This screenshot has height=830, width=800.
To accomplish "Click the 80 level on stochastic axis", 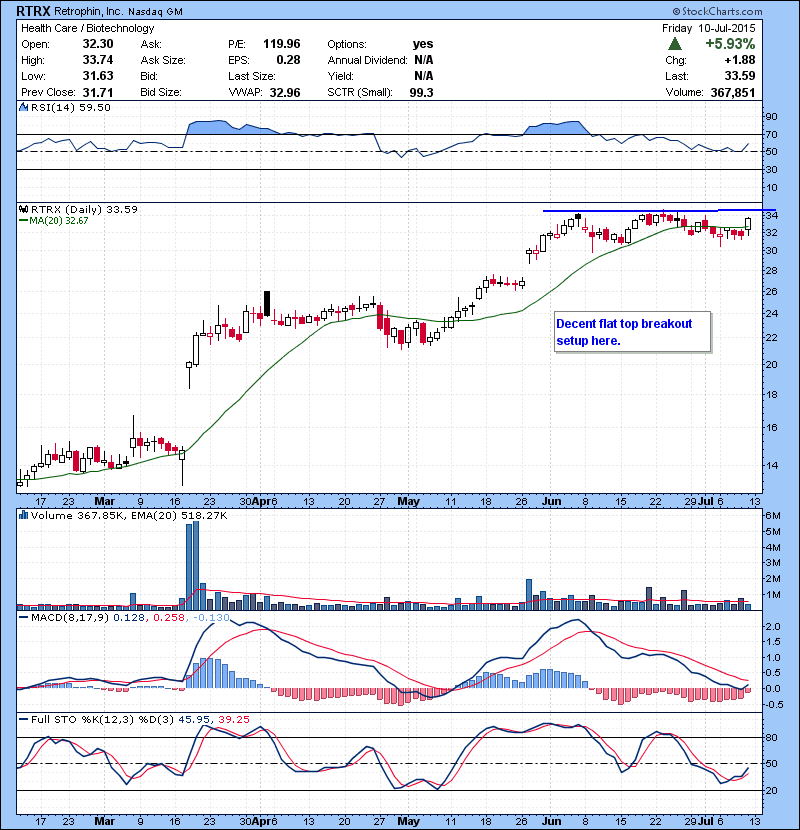I will click(771, 737).
